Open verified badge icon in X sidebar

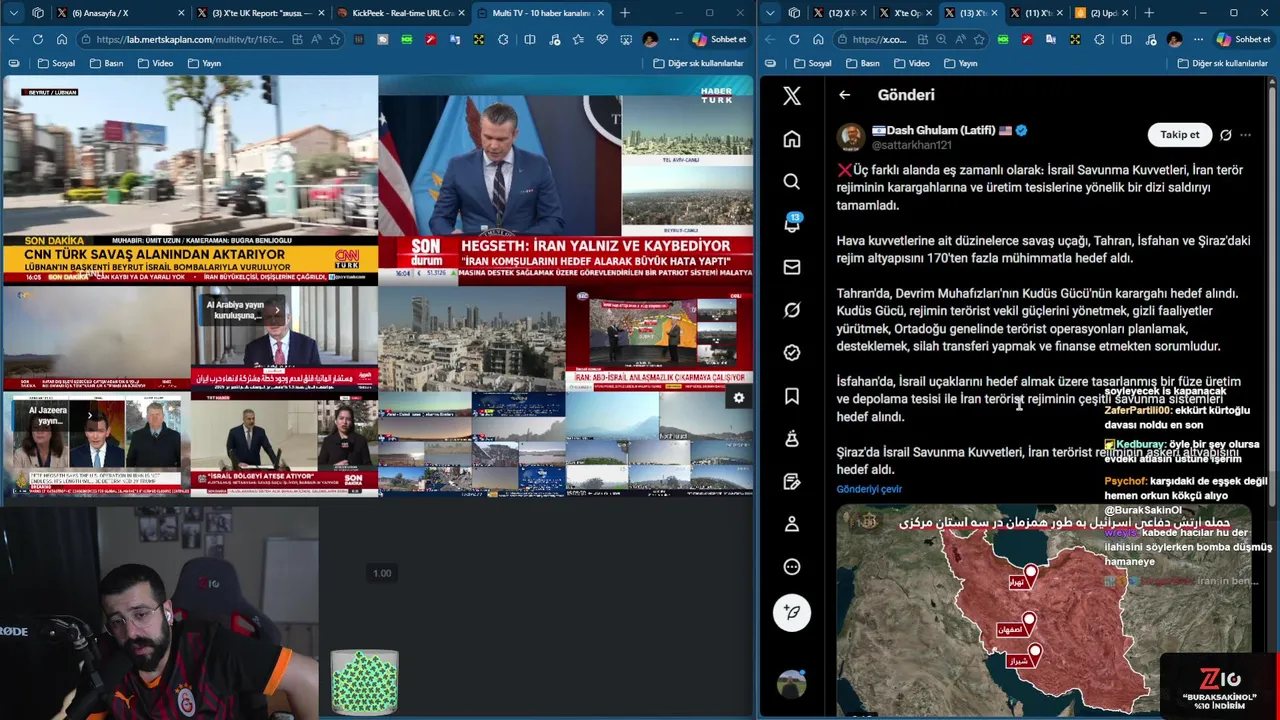tap(792, 353)
